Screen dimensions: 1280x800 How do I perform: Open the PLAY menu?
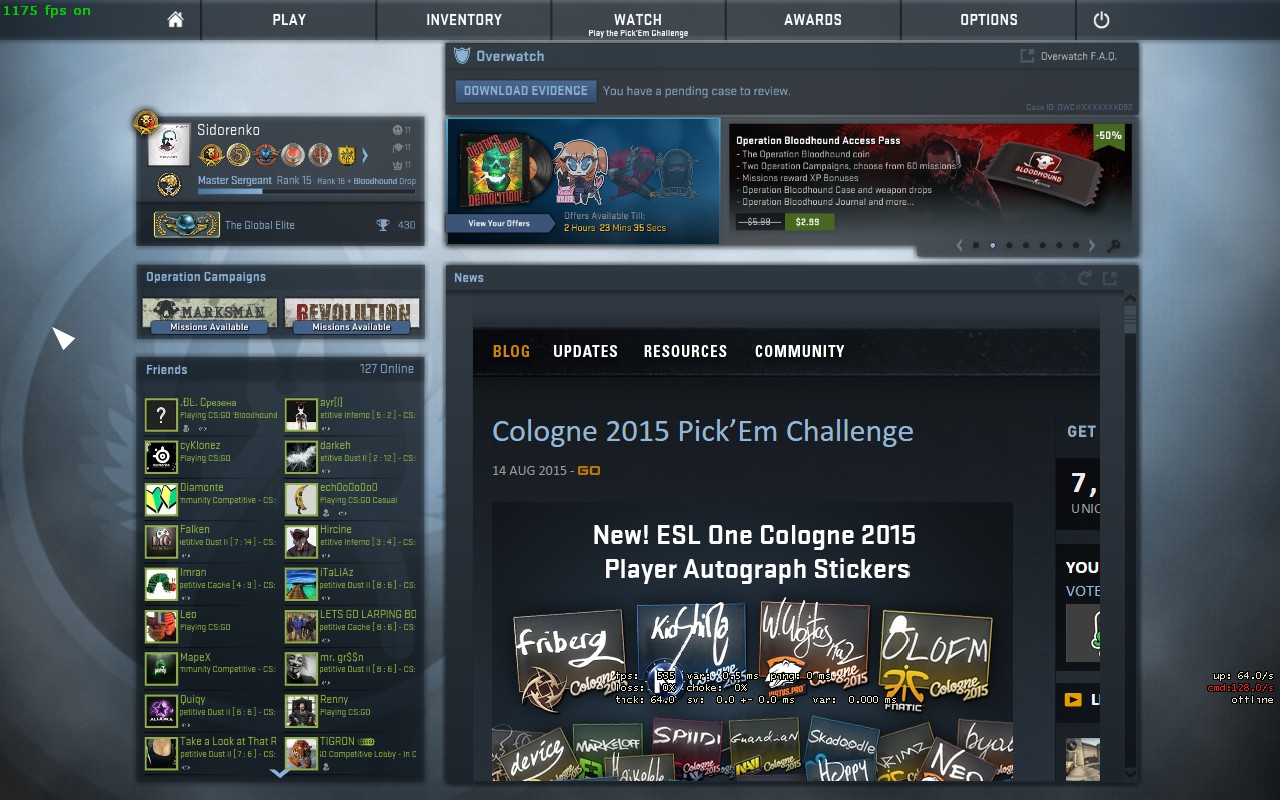tap(289, 19)
